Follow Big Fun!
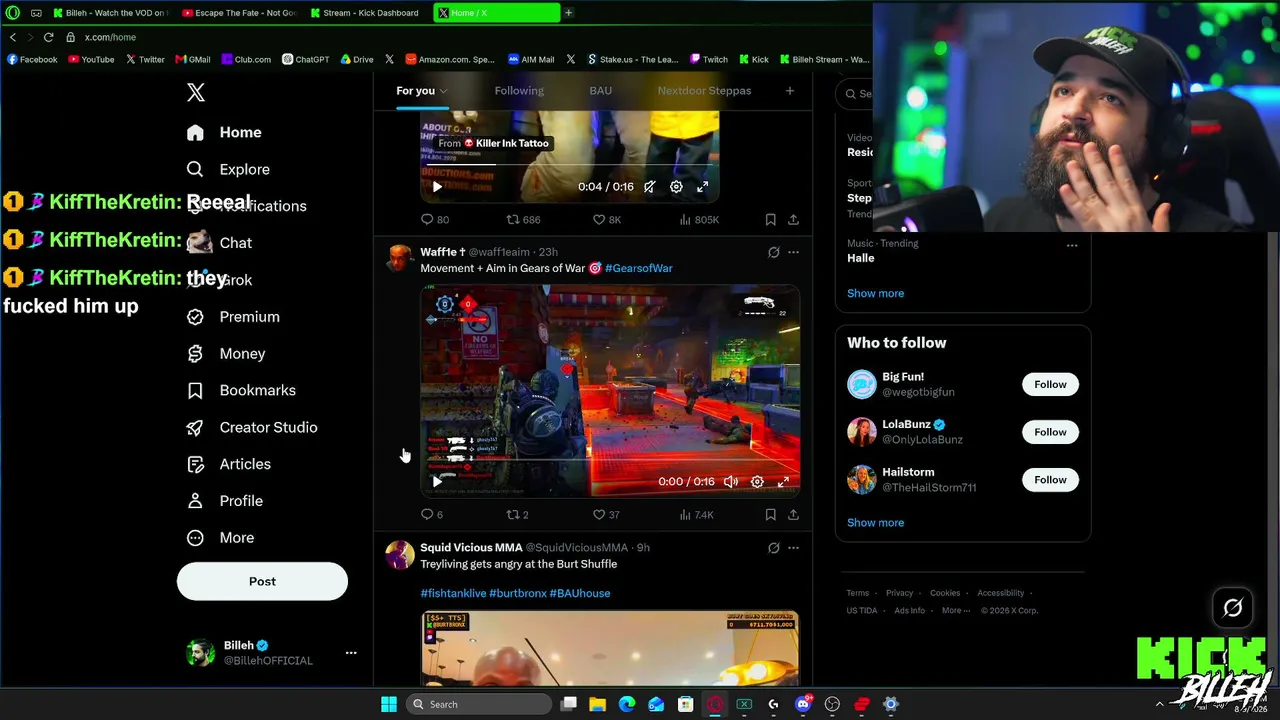Screen dimensions: 1280x720 (x=1050, y=384)
